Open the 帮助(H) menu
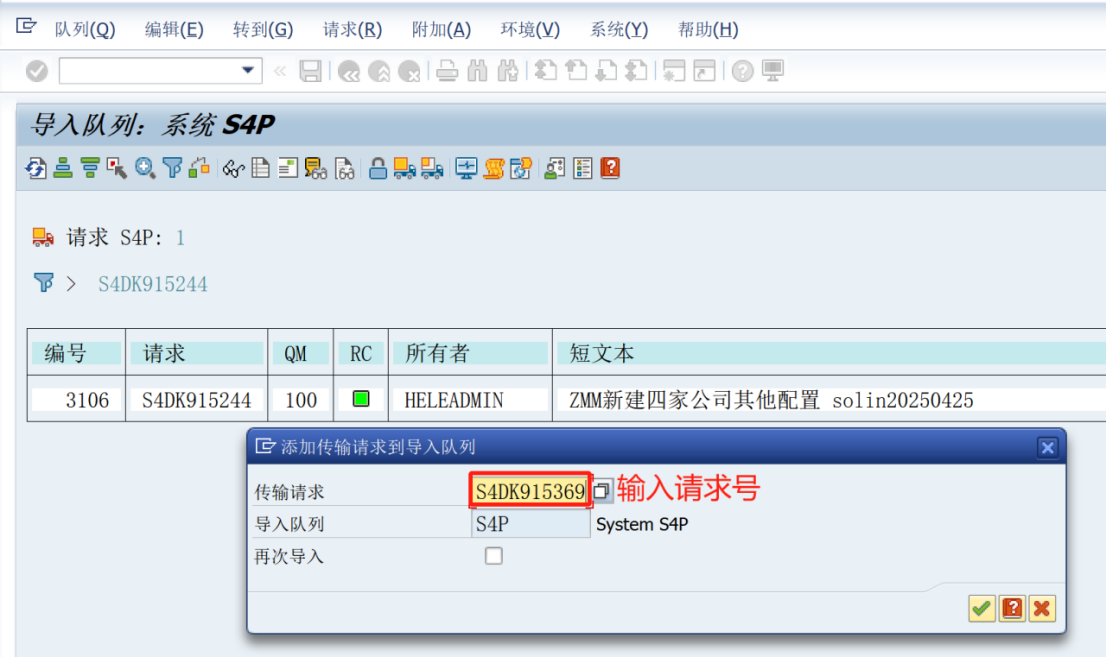The width and height of the screenshot is (1107, 658). (708, 29)
